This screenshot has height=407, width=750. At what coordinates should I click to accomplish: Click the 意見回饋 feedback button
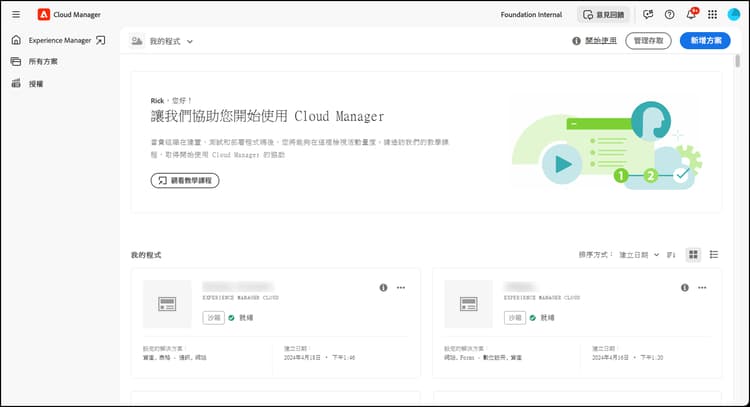click(603, 15)
